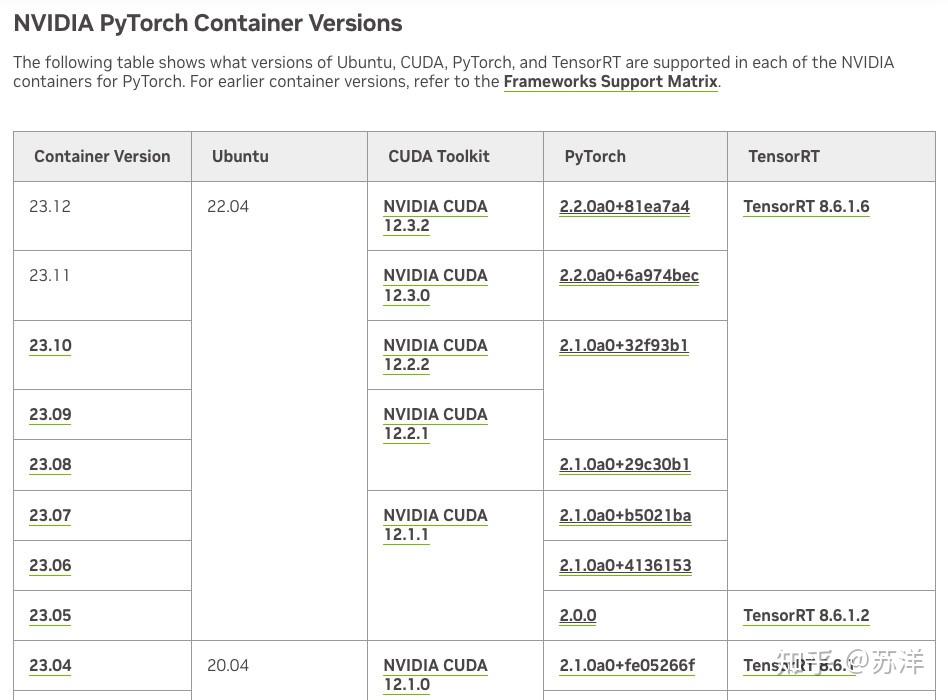Click NVIDIA PyTorch Container Versions heading
This screenshot has width=948, height=700.
pos(208,24)
